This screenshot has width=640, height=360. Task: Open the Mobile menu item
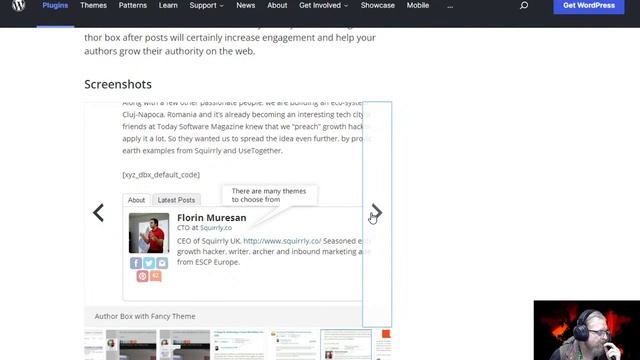point(418,5)
